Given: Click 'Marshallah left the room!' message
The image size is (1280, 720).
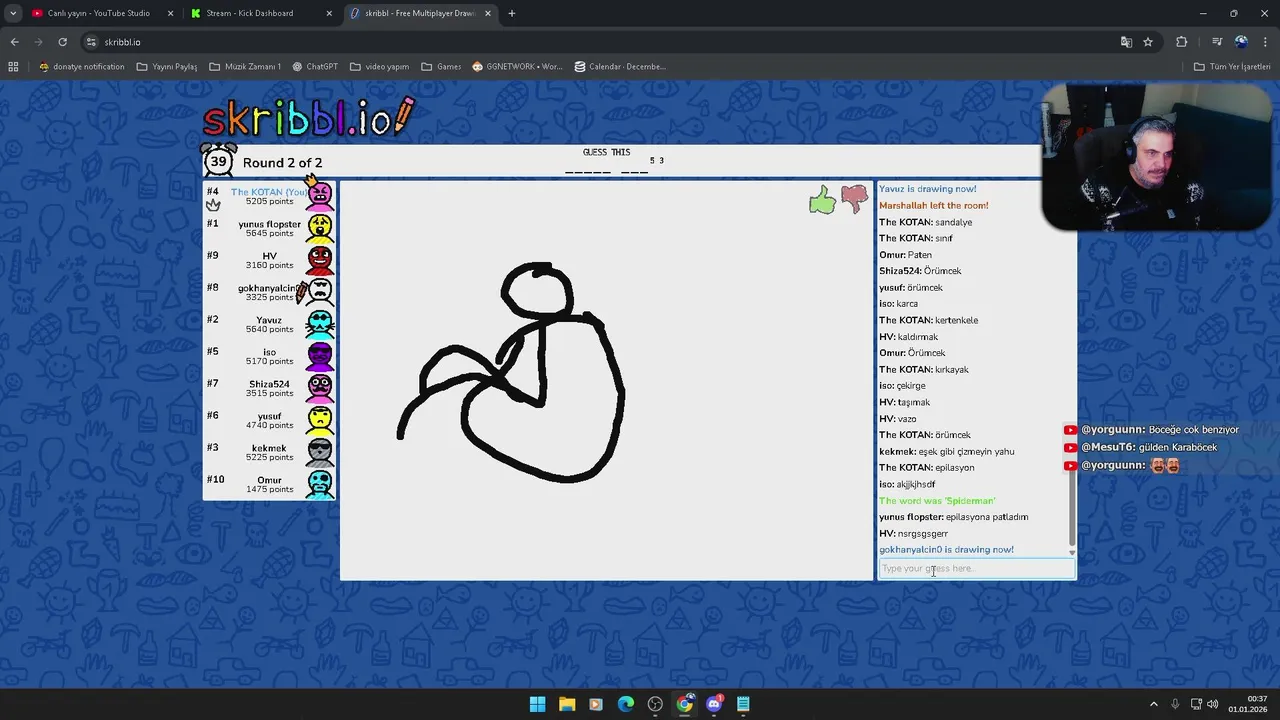Looking at the screenshot, I should 934,206.
